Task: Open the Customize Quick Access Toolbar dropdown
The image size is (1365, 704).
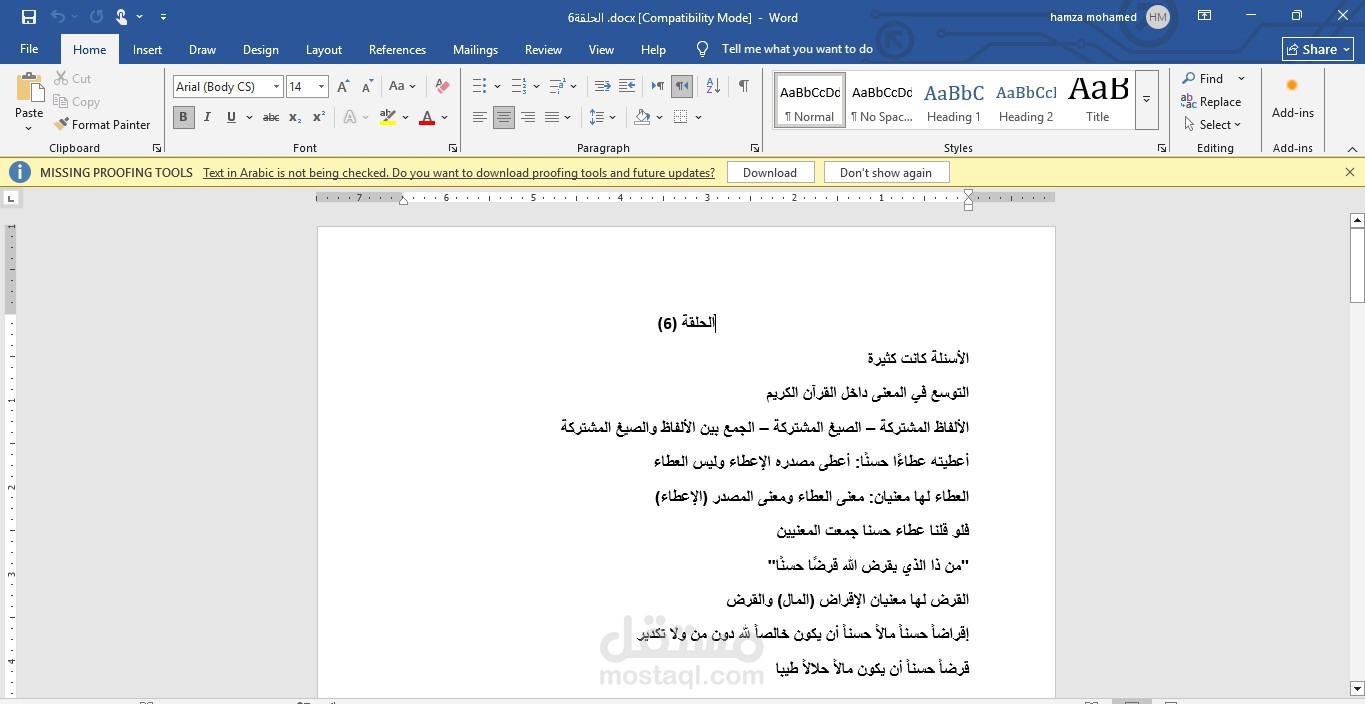Action: click(x=164, y=17)
